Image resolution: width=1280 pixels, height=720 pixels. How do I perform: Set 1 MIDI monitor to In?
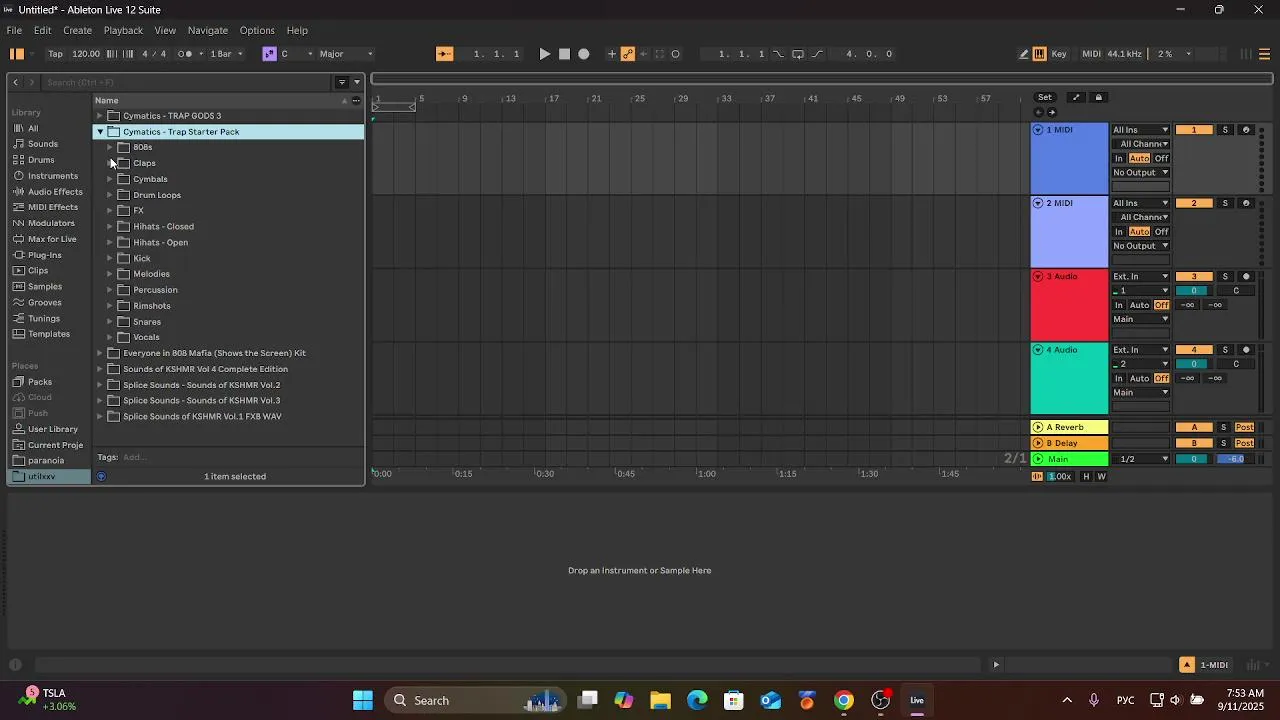(1119, 158)
